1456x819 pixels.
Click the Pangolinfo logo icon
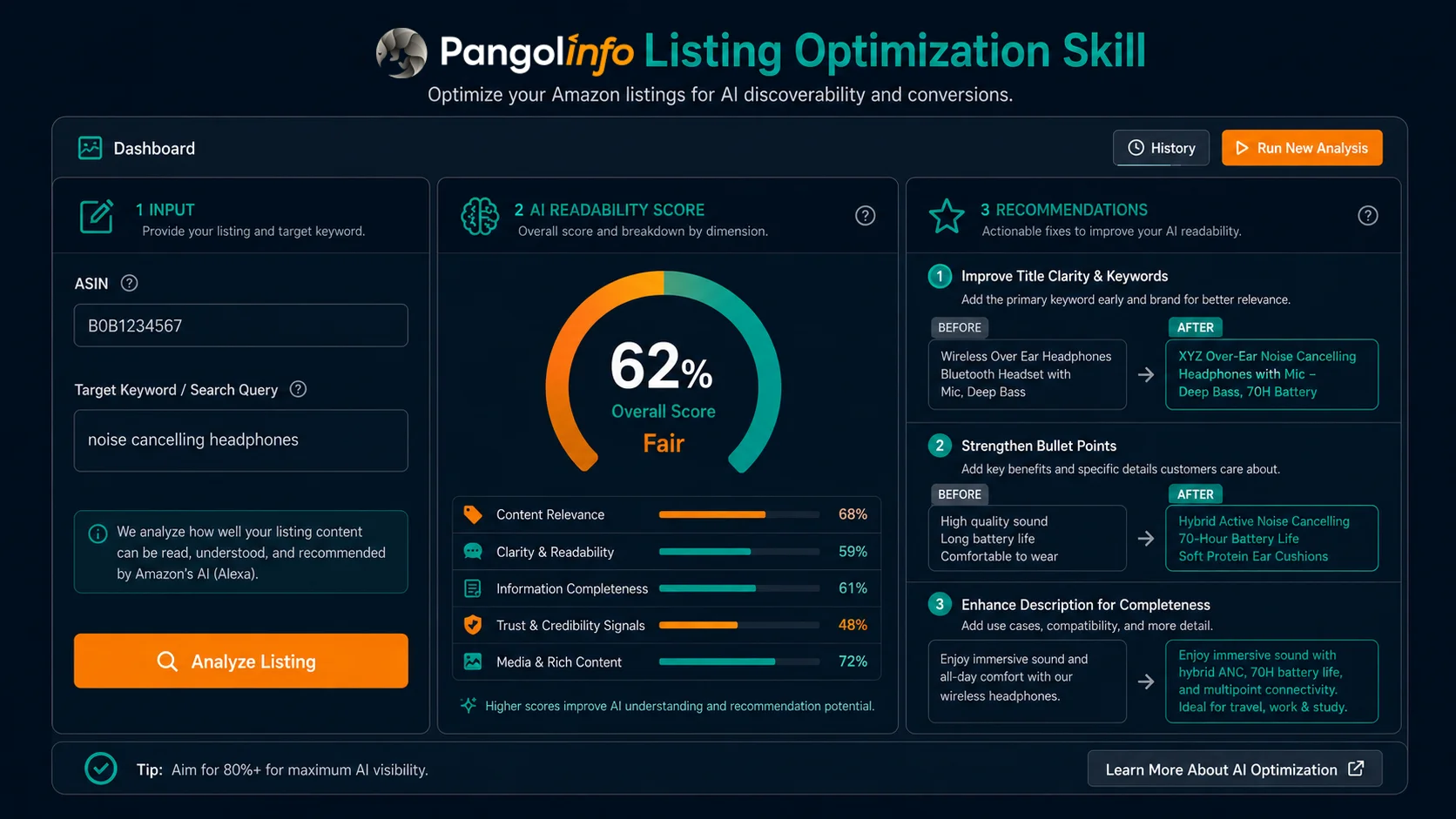click(x=401, y=52)
